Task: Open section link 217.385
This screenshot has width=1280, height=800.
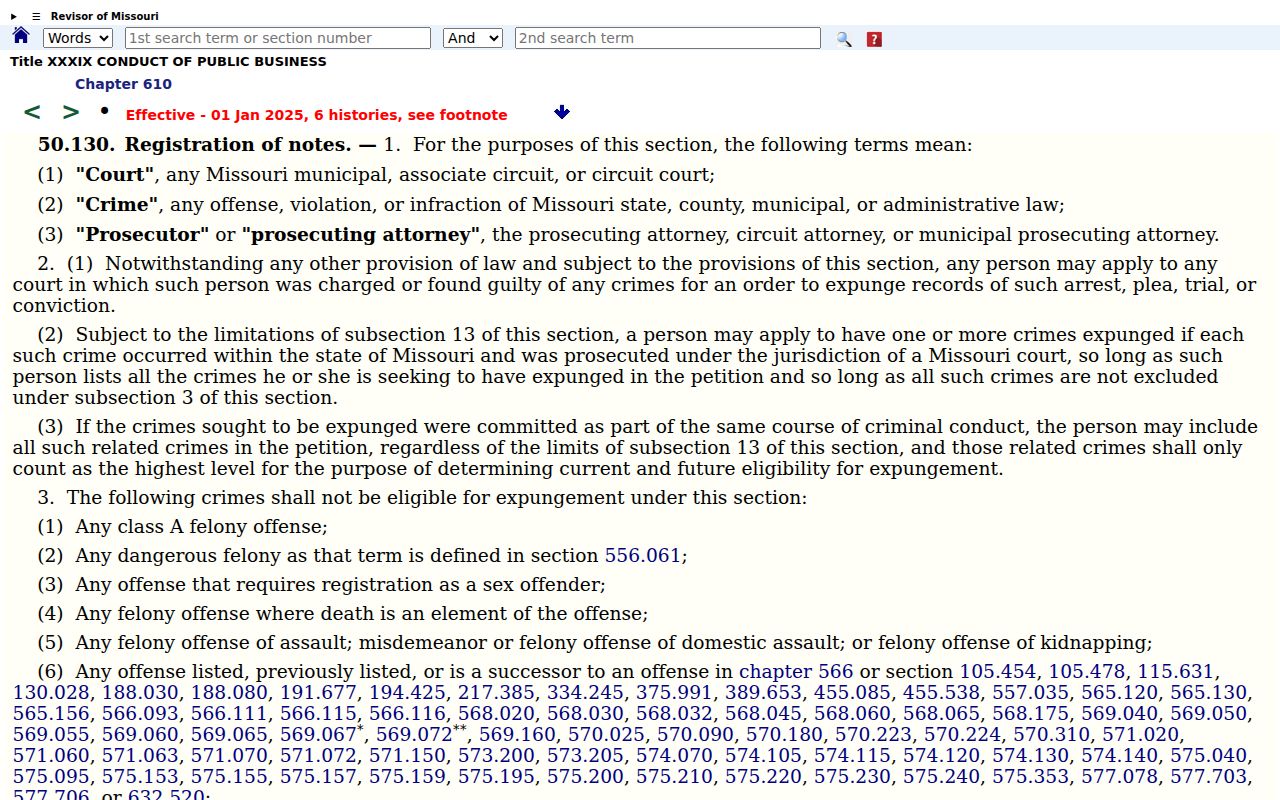Action: click(496, 692)
